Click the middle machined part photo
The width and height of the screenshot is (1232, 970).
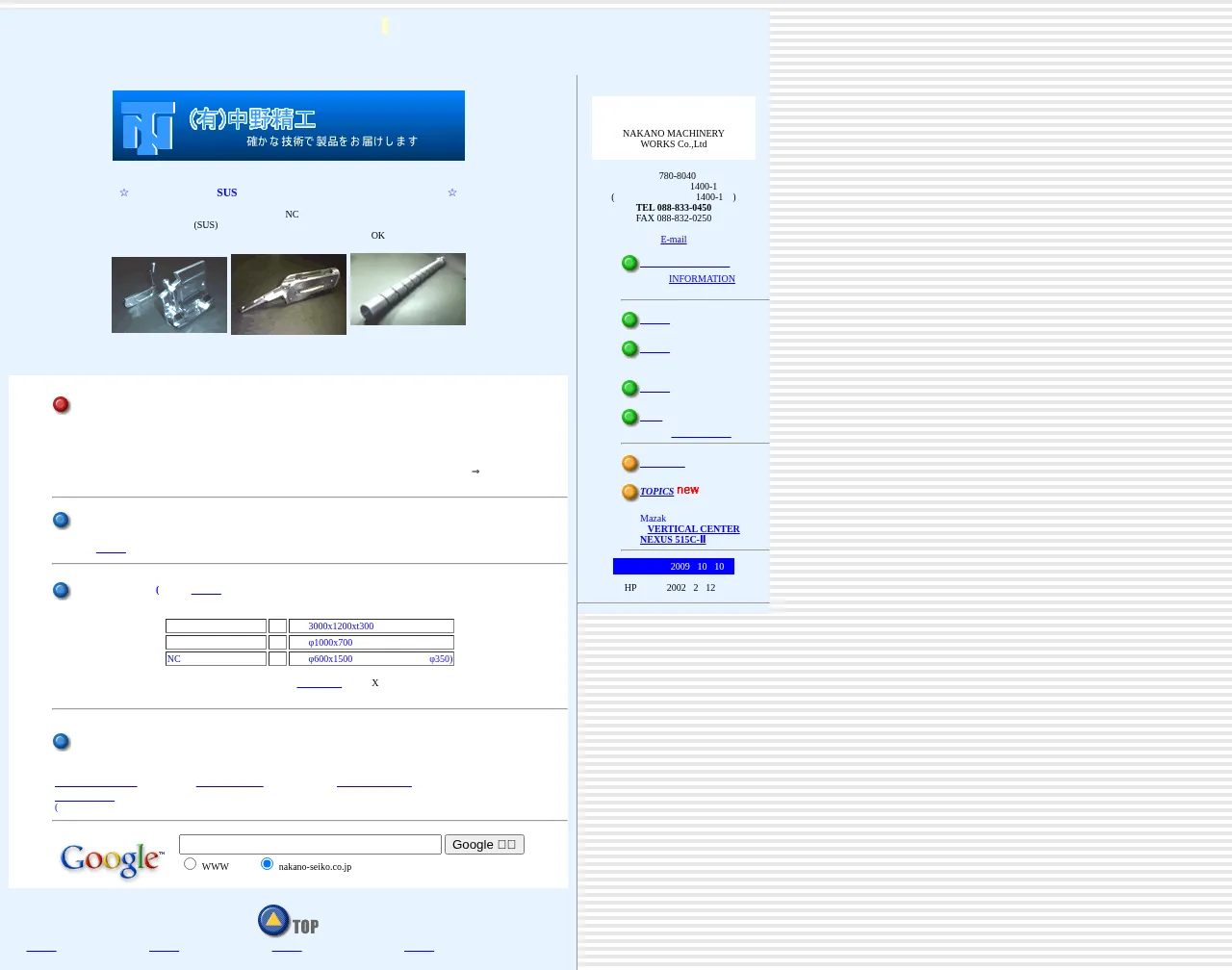[x=289, y=294]
